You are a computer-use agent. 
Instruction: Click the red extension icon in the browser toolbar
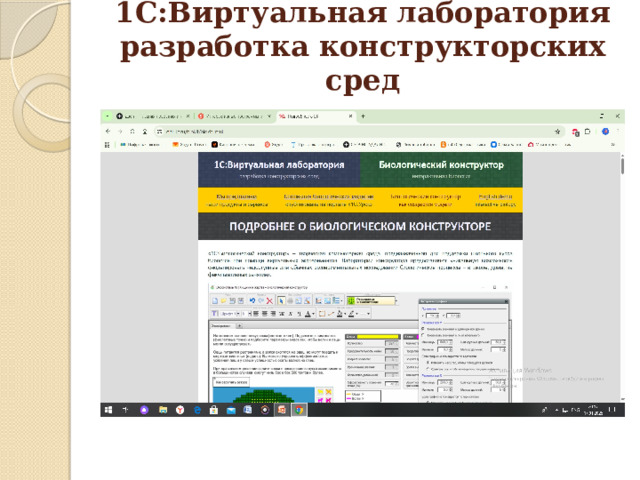click(x=576, y=132)
